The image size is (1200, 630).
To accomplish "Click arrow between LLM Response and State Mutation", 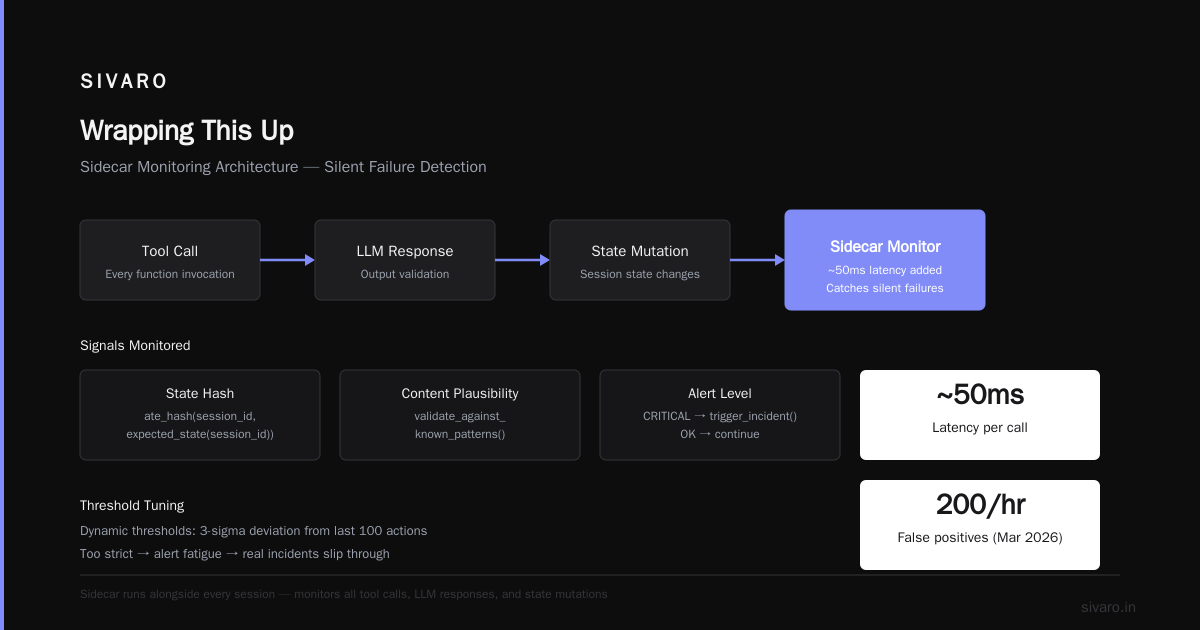I will click(x=523, y=260).
